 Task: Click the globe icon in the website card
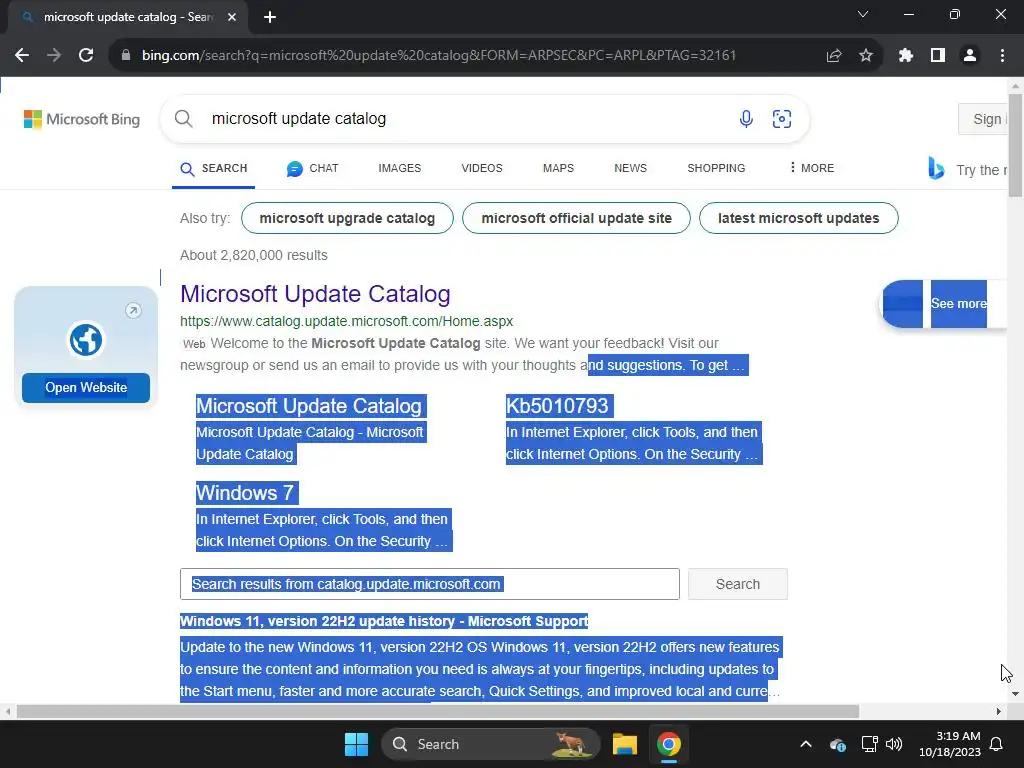point(86,340)
